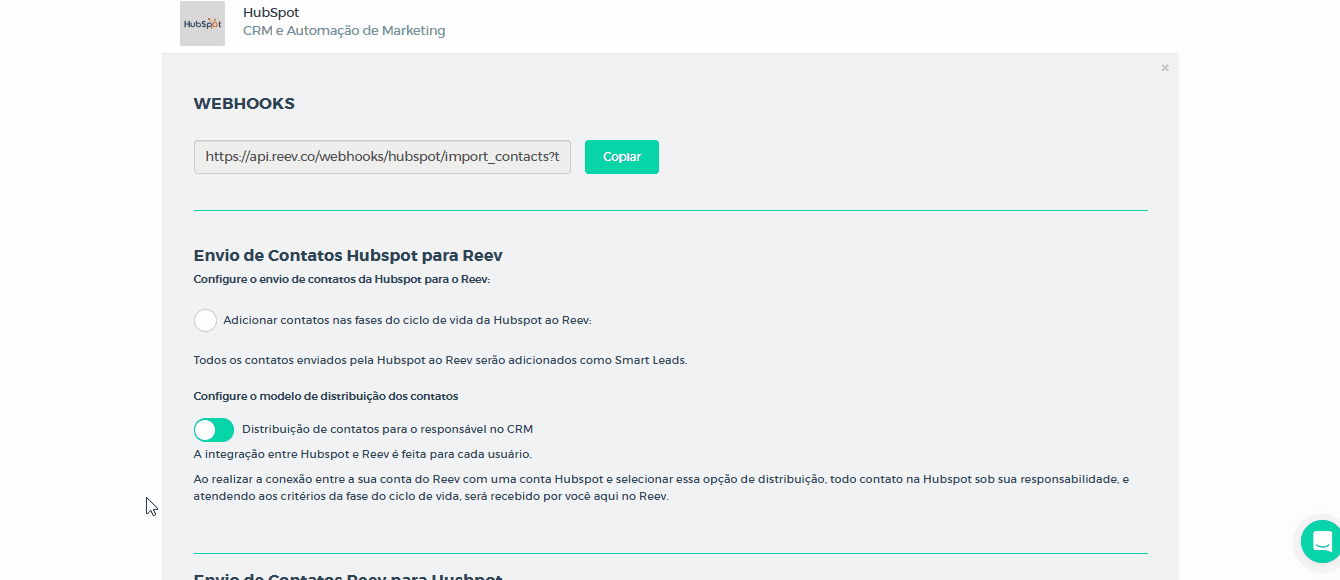
Task: Click the HubSpot logo thumbnail
Action: [202, 23]
